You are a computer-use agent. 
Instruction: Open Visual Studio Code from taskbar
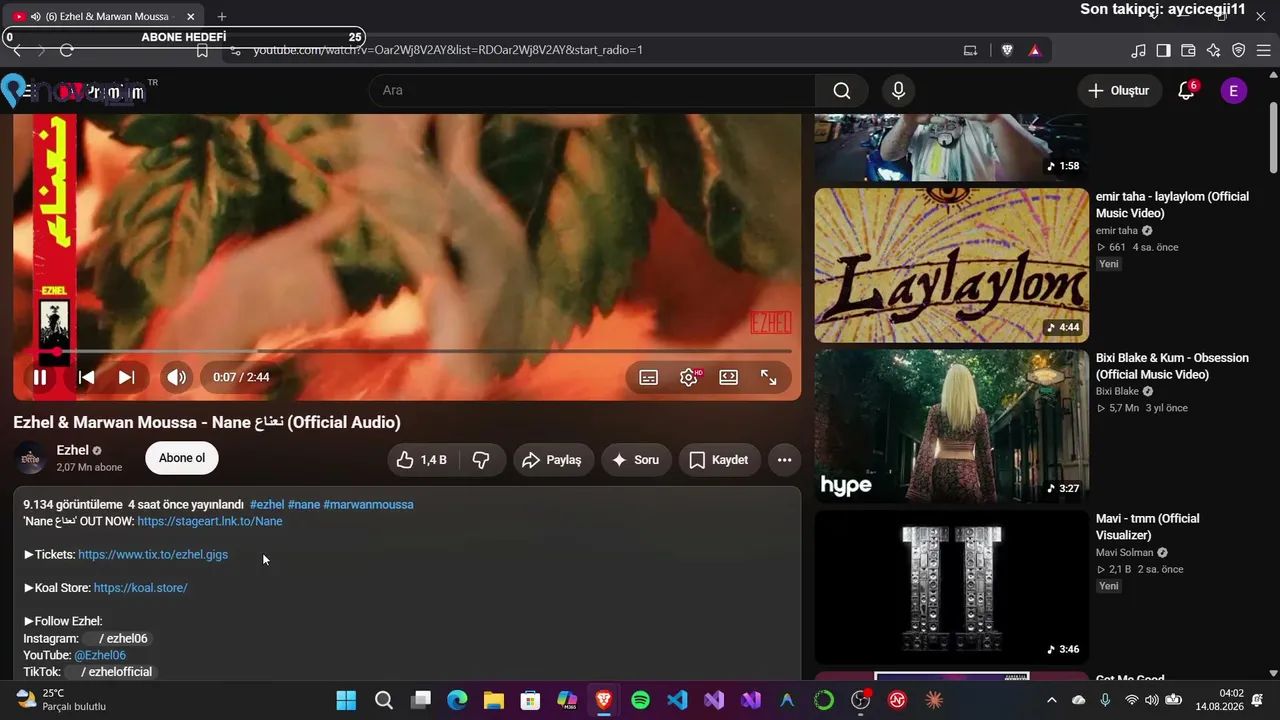[x=677, y=700]
